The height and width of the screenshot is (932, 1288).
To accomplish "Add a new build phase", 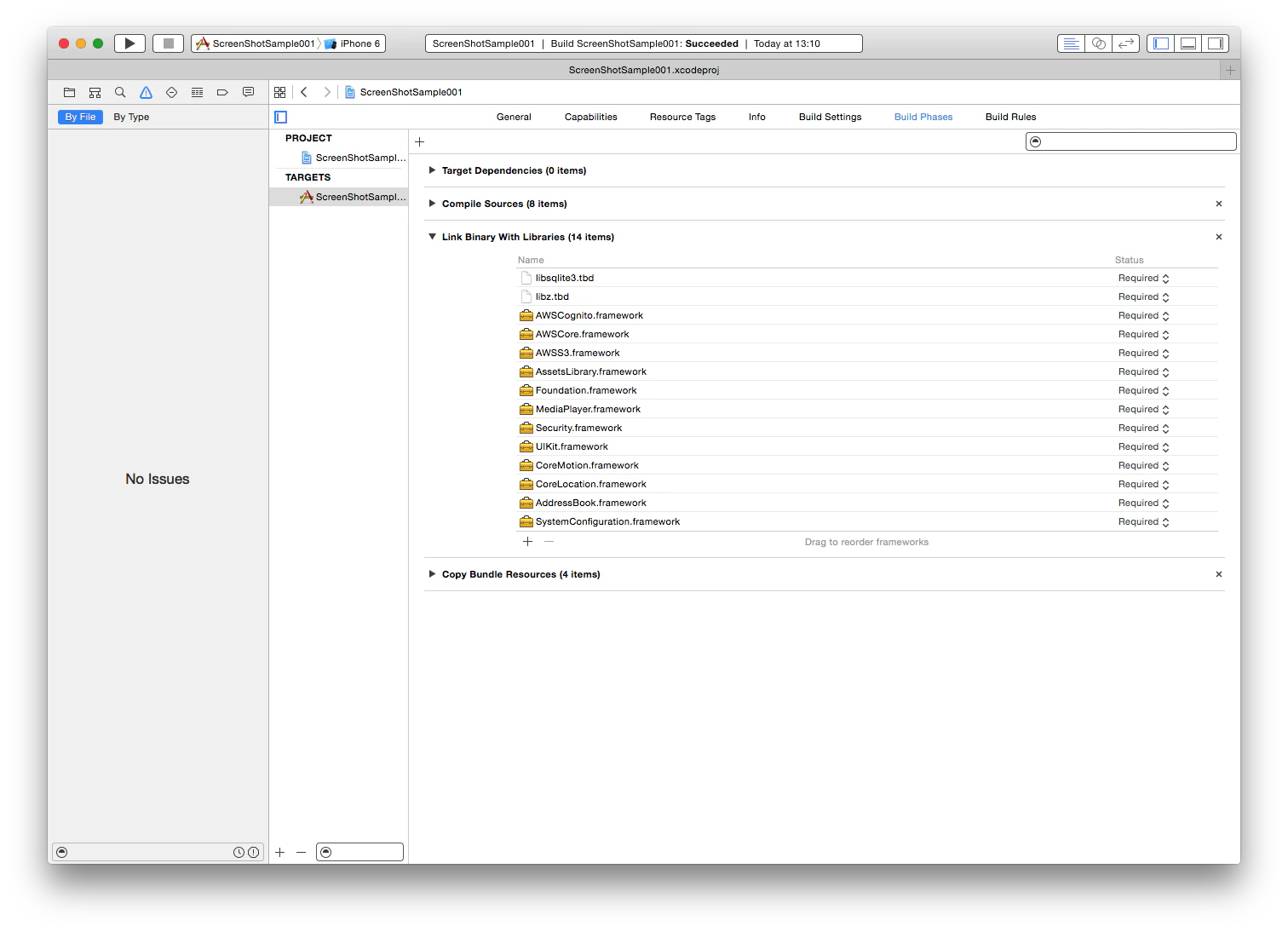I will [x=419, y=142].
